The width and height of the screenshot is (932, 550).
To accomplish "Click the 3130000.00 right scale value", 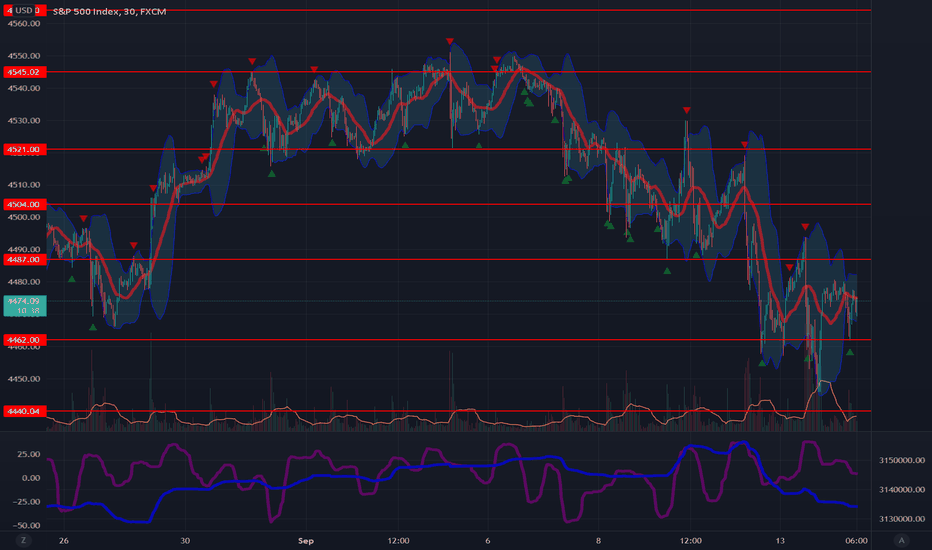I will (902, 518).
